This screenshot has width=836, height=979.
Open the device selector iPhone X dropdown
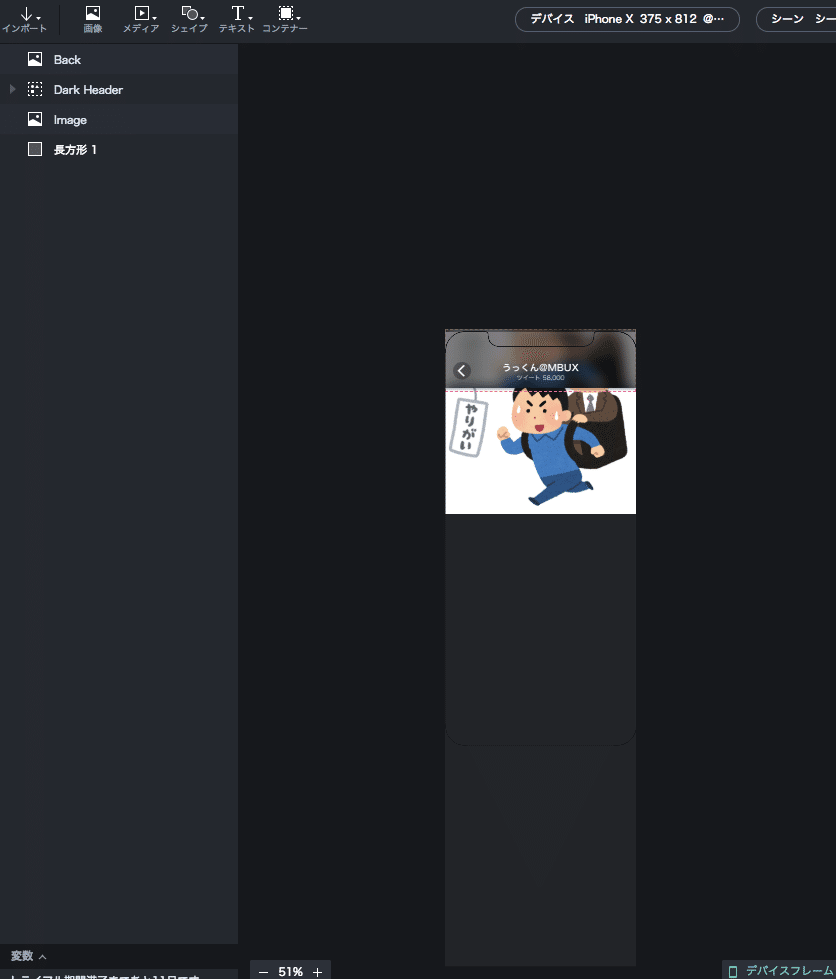tap(627, 19)
